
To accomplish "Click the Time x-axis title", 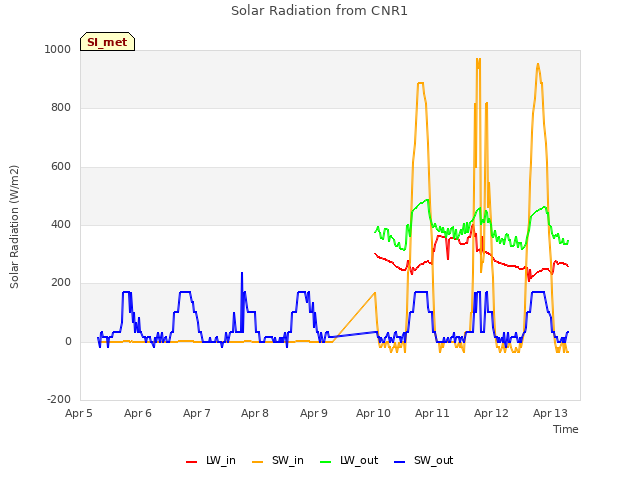I will click(x=566, y=429).
